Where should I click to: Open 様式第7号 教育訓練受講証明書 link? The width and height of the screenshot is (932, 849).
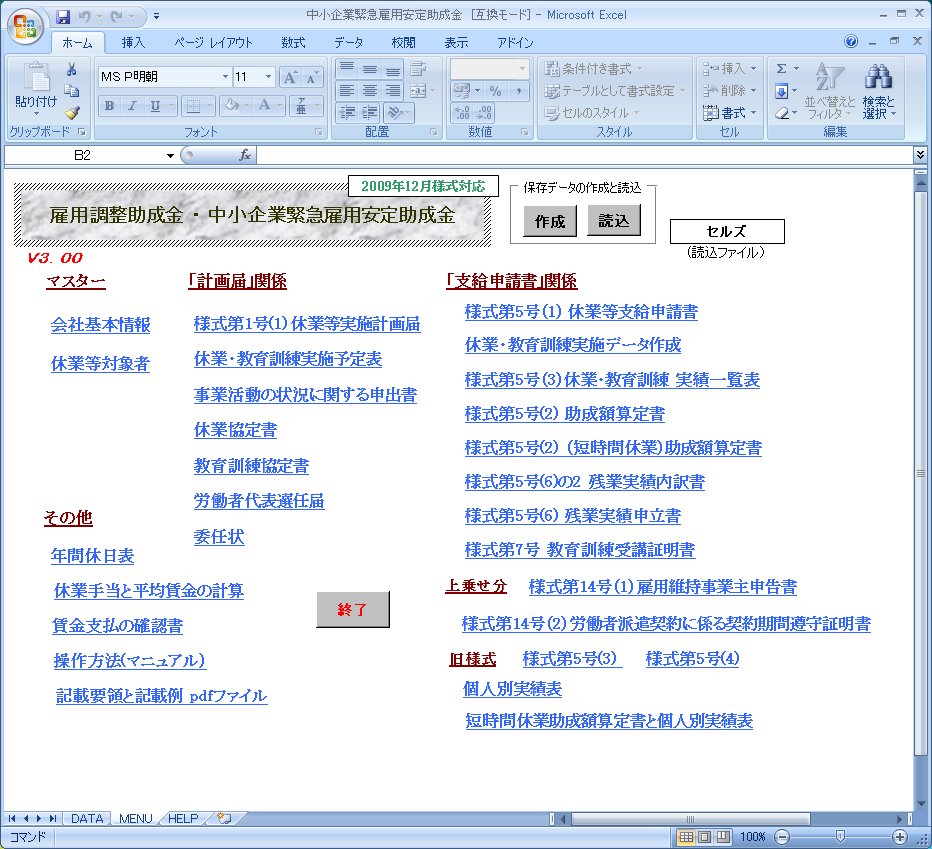click(x=580, y=550)
